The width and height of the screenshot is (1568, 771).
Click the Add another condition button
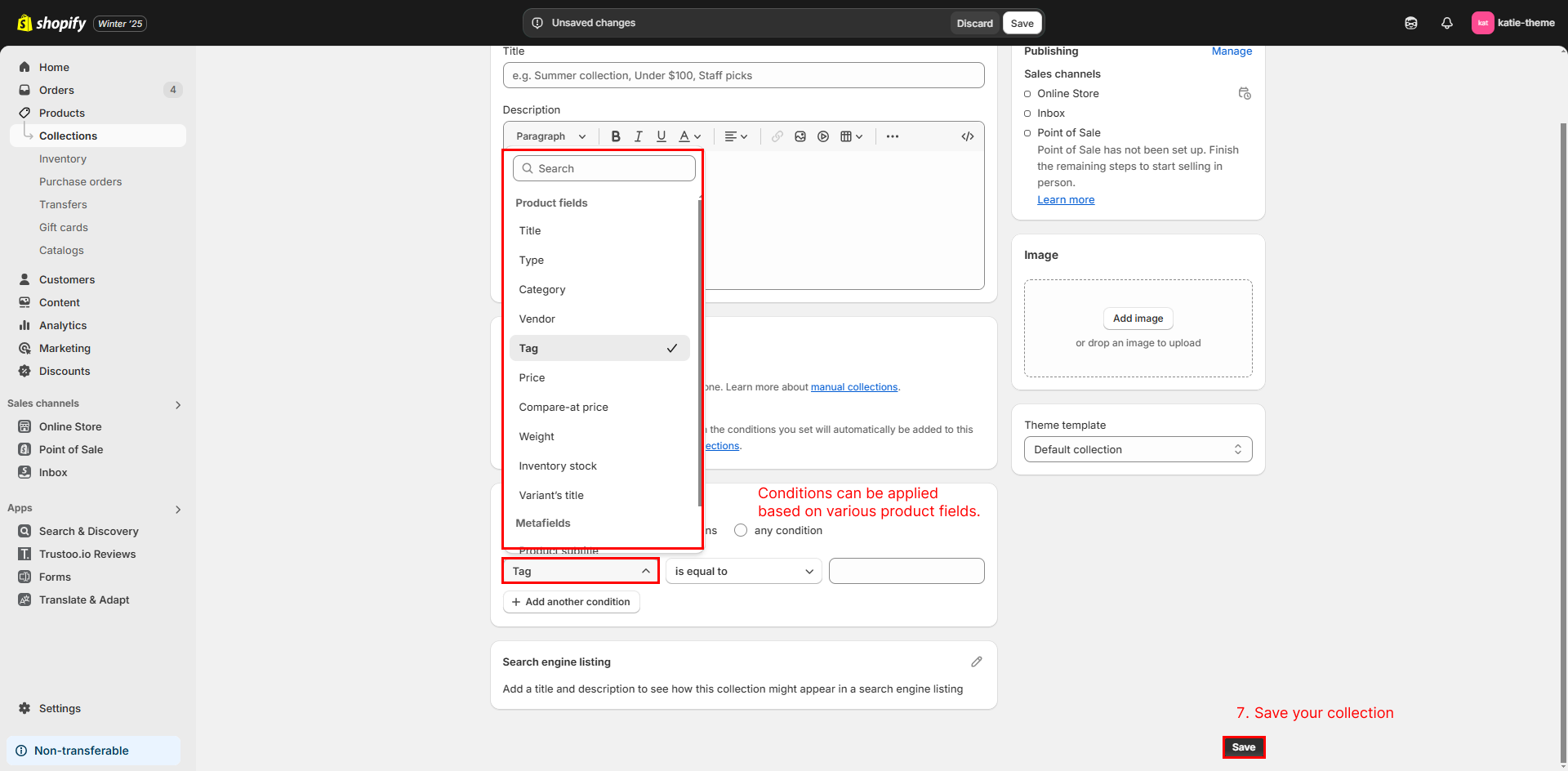(571, 602)
